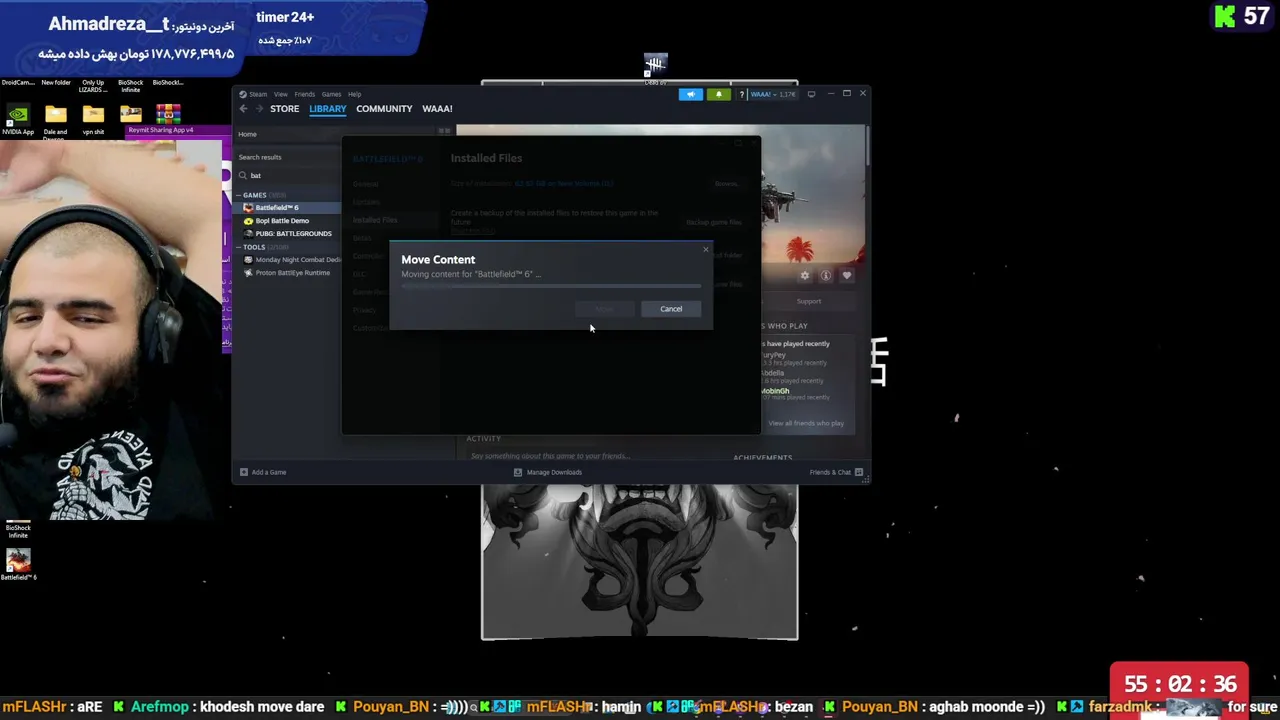
Task: Close the Move Content dialog with X
Action: 705,250
